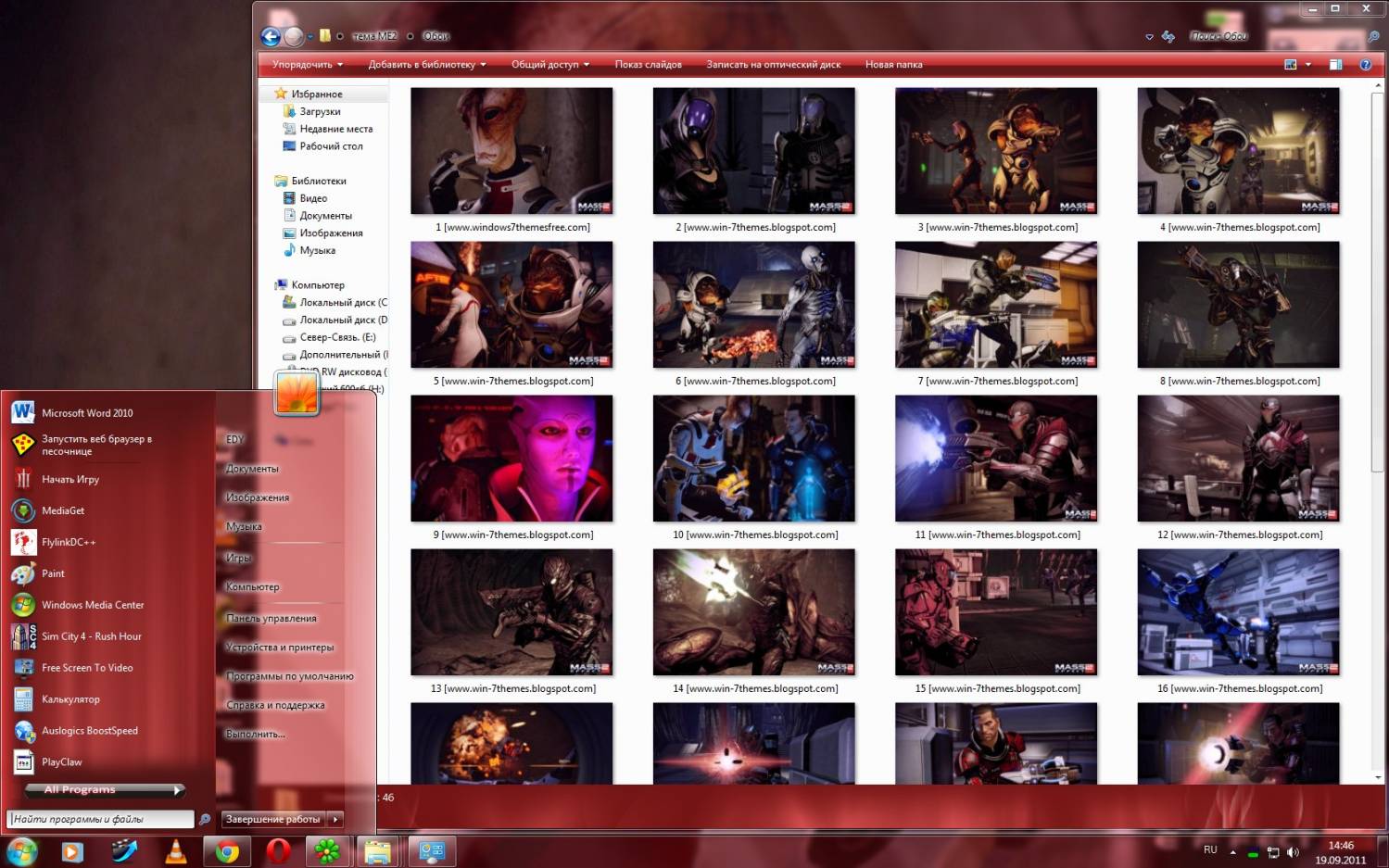
Task: Open 'Недавние места' in navigation pane
Action: tap(335, 129)
